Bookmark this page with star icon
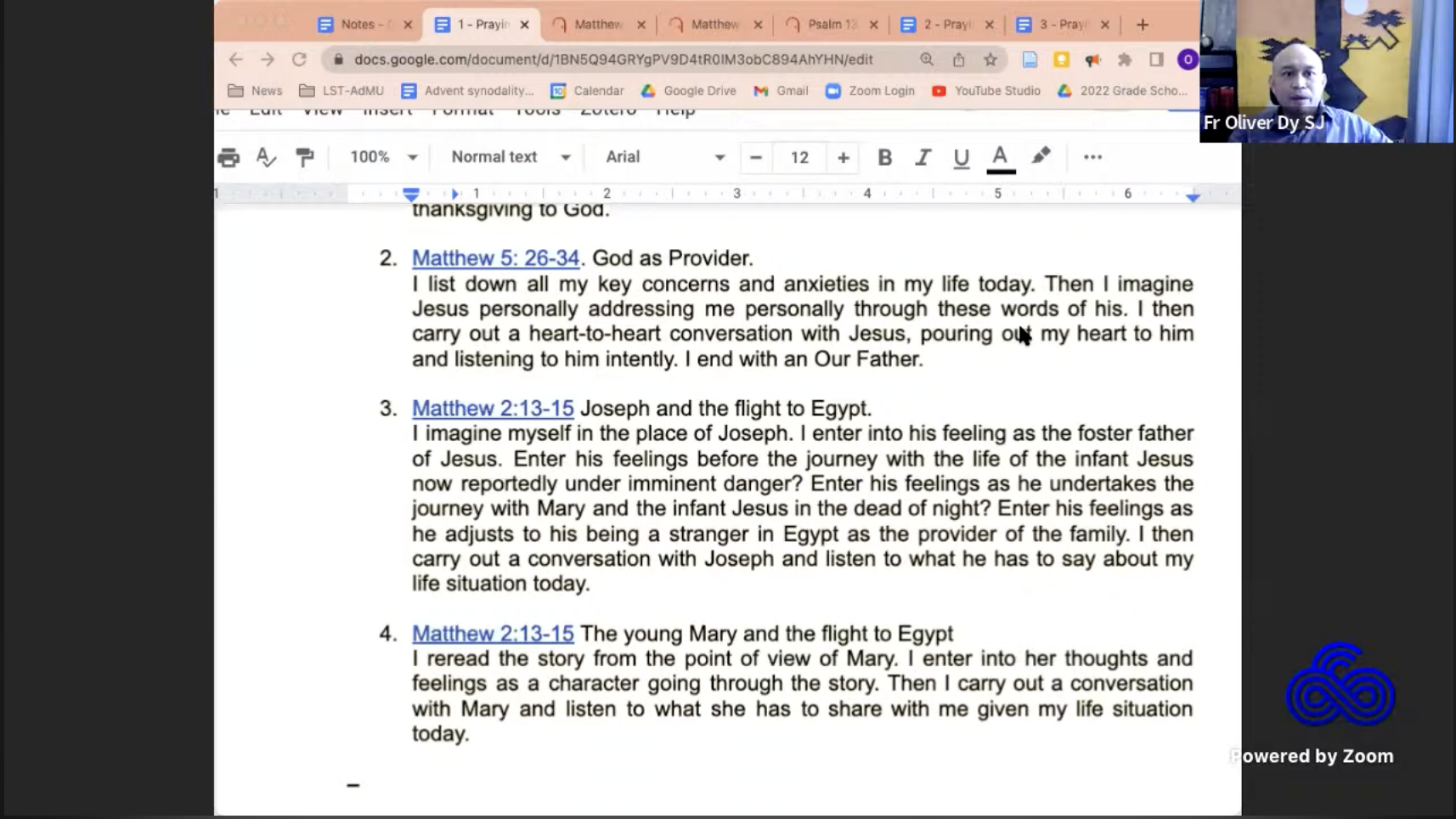The width and height of the screenshot is (1456, 819). [990, 59]
